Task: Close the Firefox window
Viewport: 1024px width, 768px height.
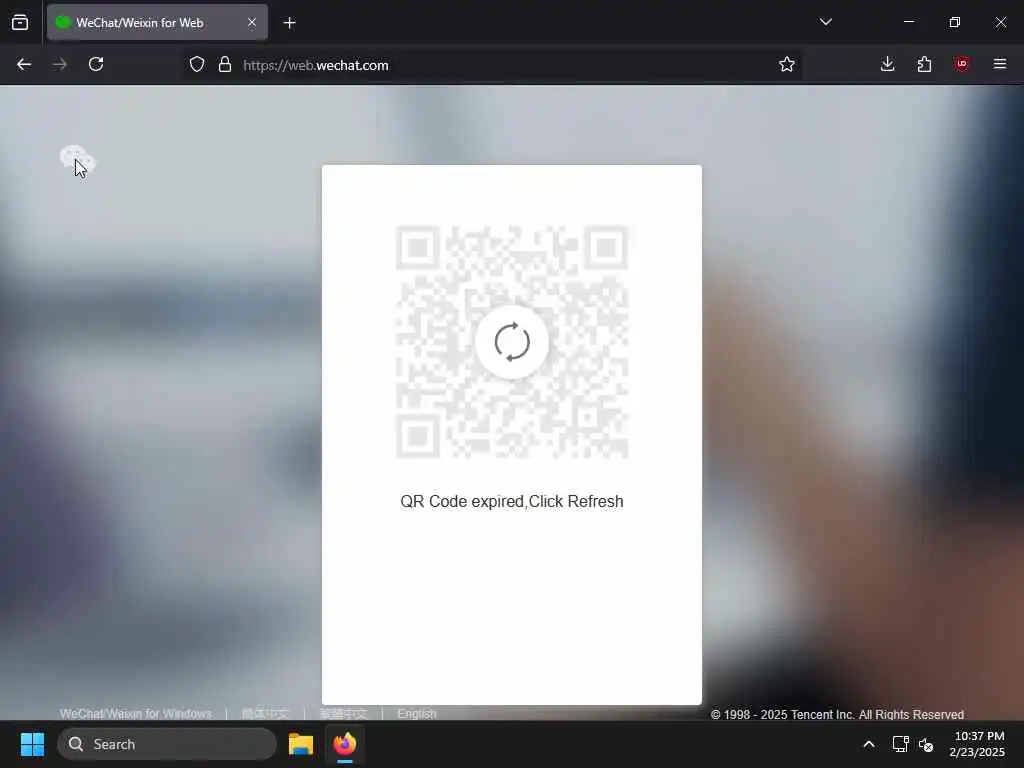Action: pyautogui.click(x=1000, y=22)
